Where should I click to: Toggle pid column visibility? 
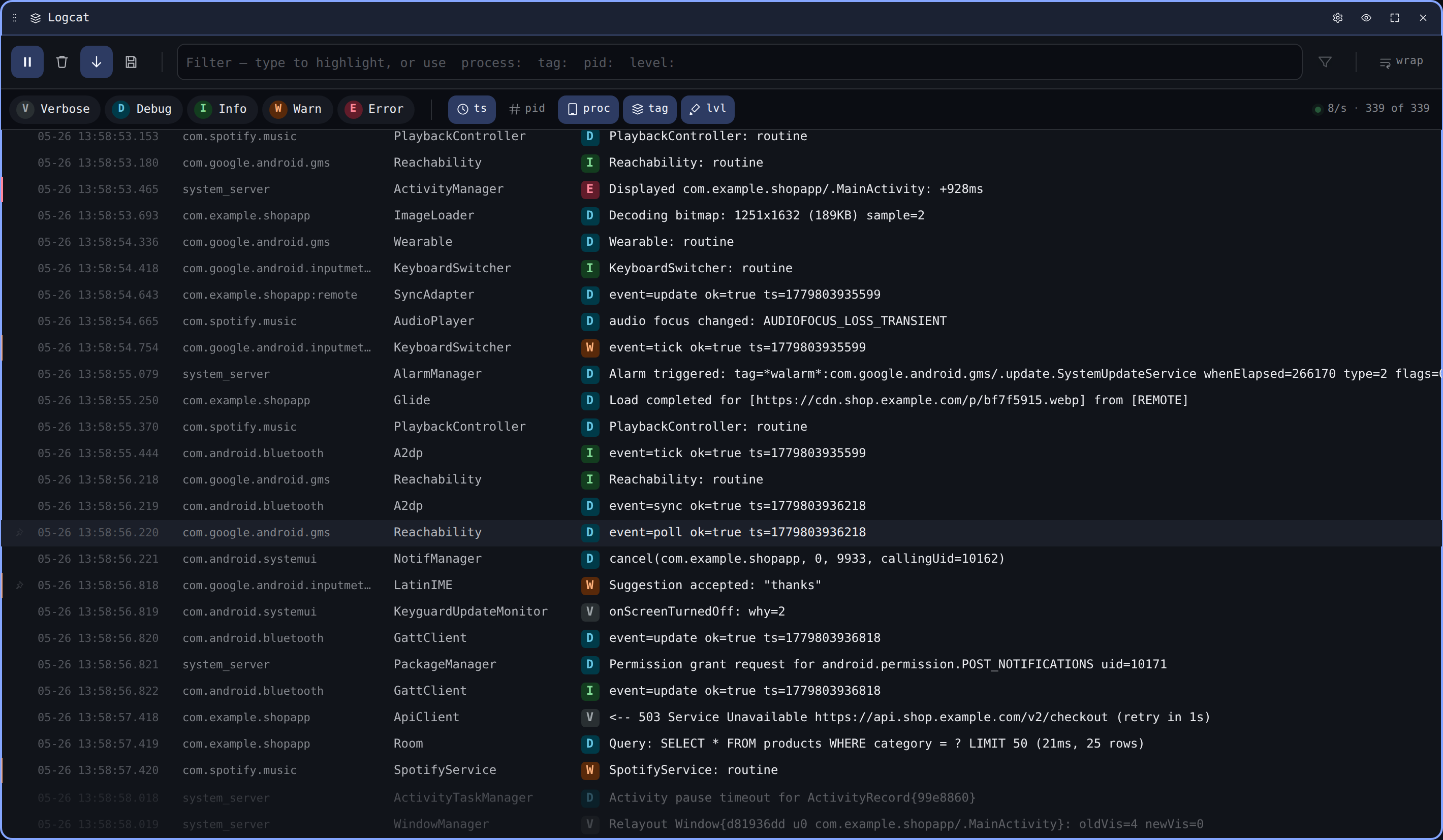coord(527,109)
